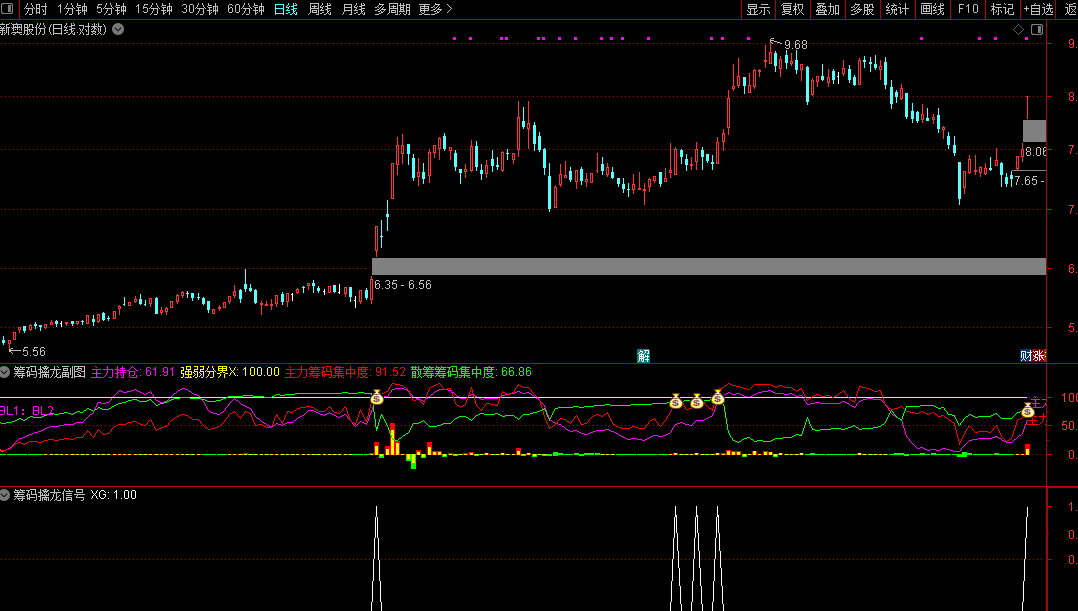
Task: Click the panel layout icon at top-left
Action: click(x=10, y=10)
